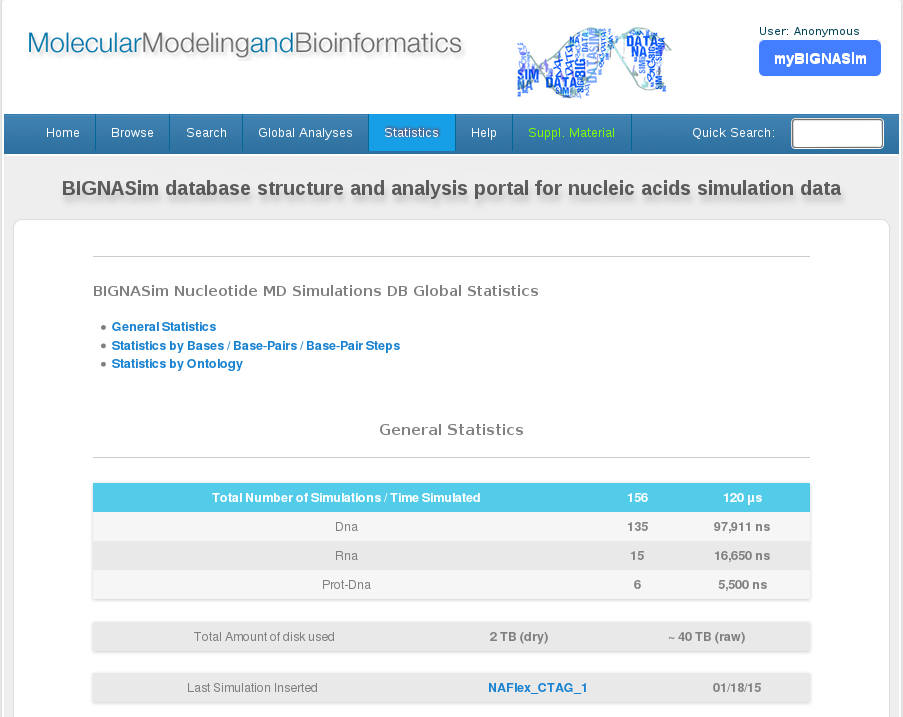Open the Help menu item
This screenshot has width=903, height=717.
pos(484,133)
